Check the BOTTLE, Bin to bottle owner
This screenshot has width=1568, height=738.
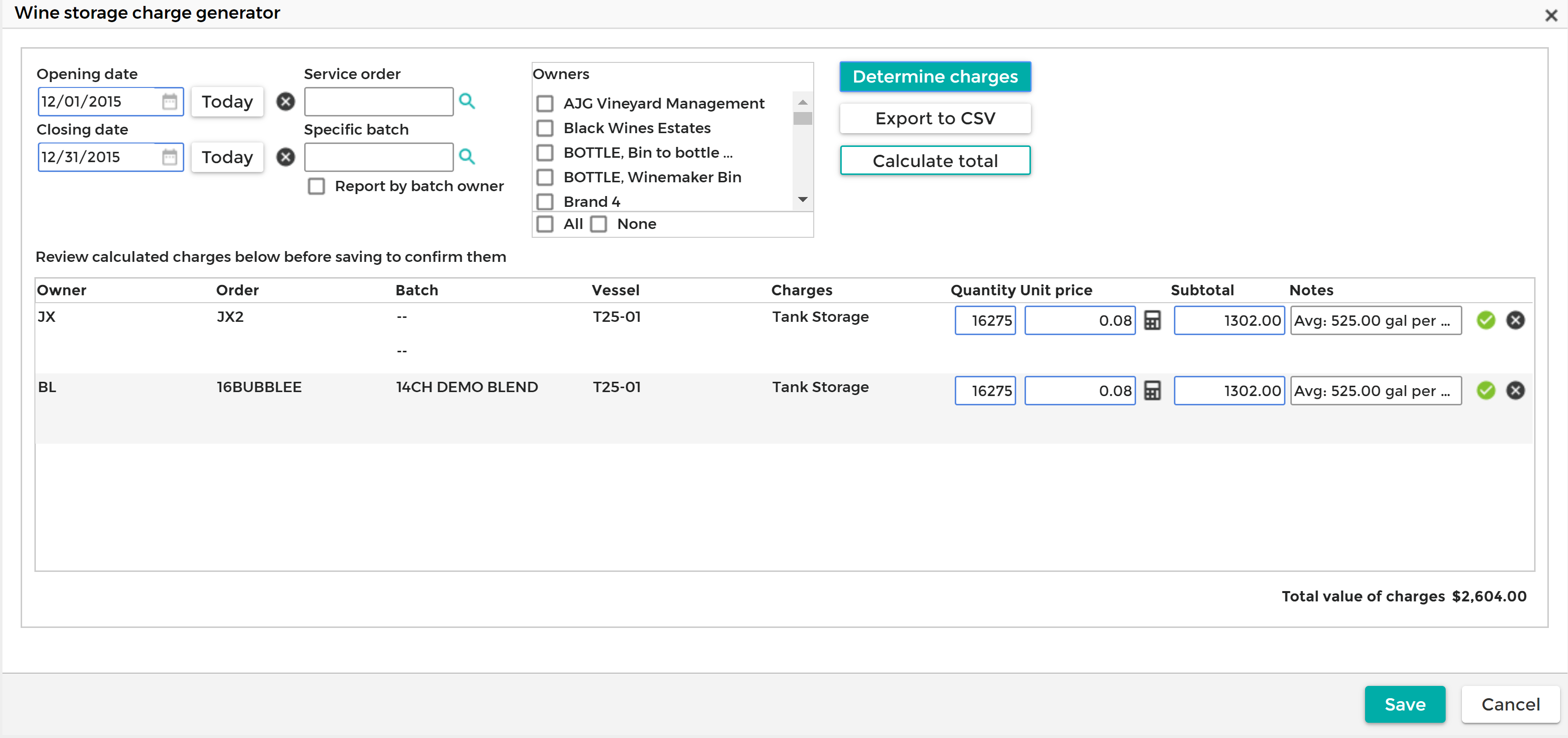(x=545, y=153)
